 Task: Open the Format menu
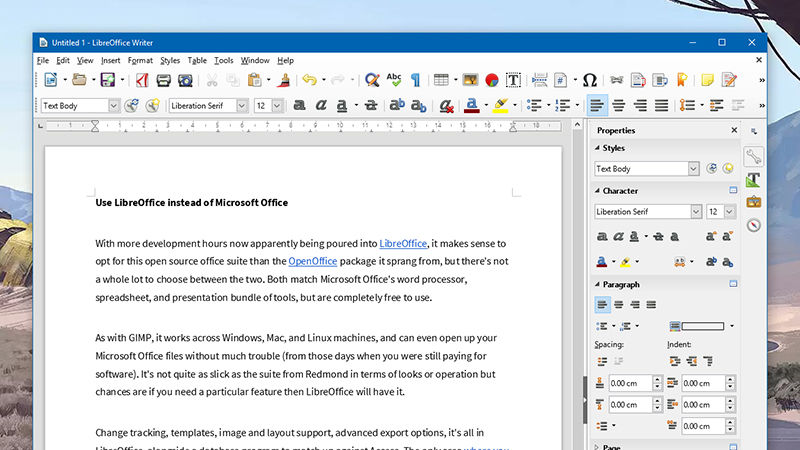(140, 60)
